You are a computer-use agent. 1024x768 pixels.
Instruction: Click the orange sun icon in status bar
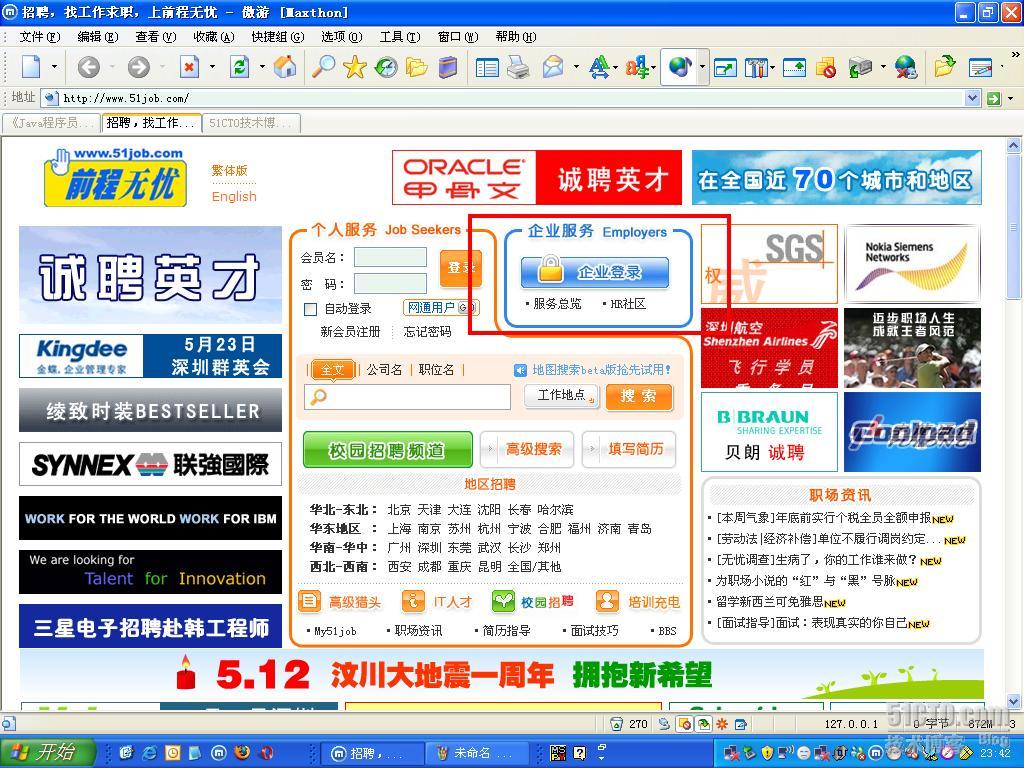(722, 724)
